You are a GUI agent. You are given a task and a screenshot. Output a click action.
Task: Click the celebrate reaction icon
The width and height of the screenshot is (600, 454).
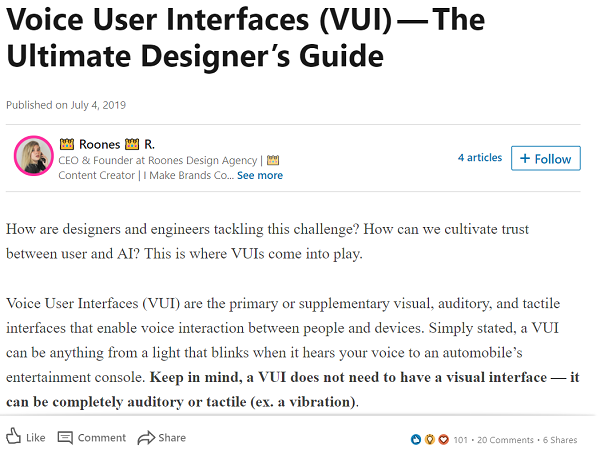tap(430, 439)
